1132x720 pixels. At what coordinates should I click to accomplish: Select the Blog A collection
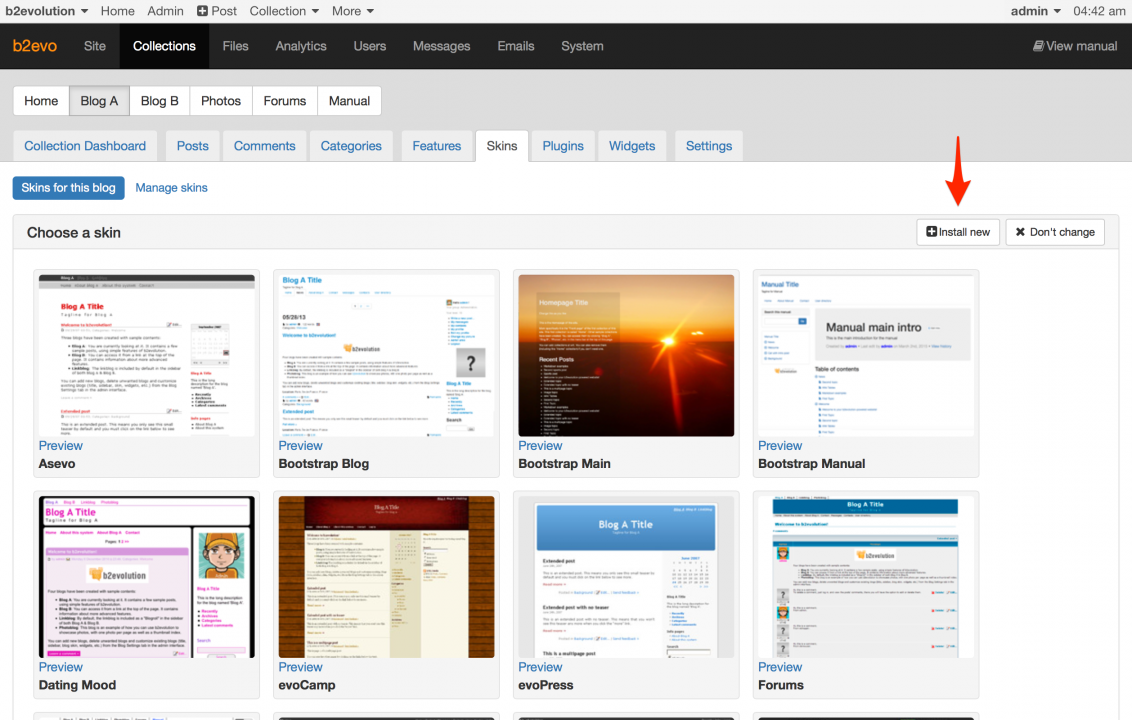(x=99, y=101)
